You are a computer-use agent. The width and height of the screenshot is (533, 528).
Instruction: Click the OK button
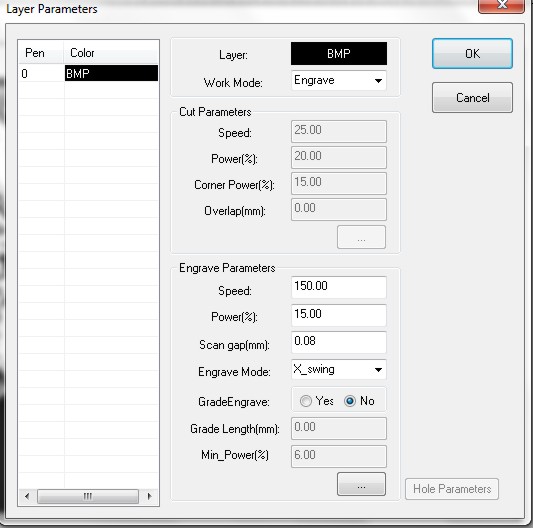click(x=472, y=54)
